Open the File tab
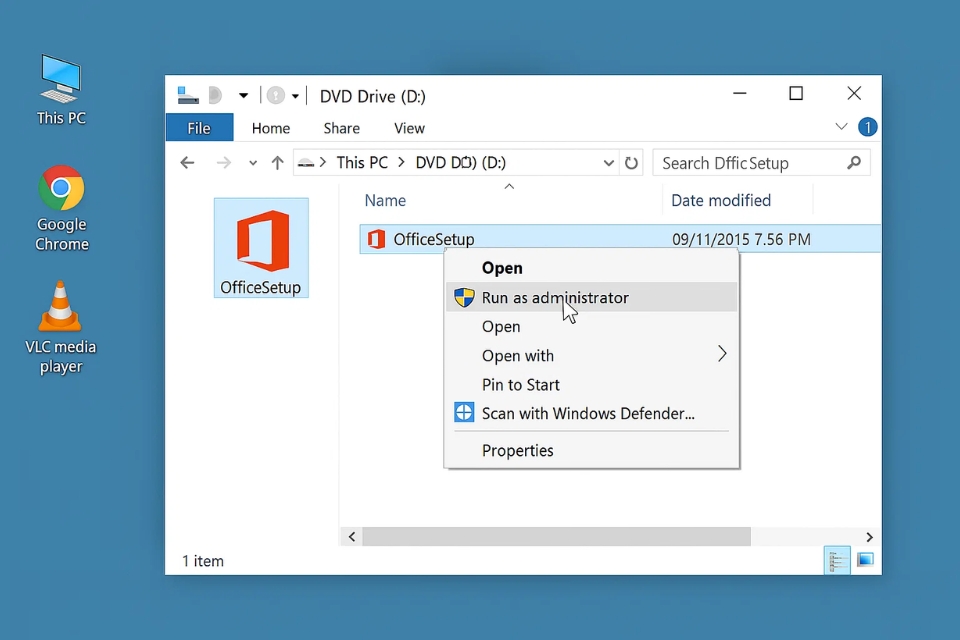This screenshot has height=640, width=960. pyautogui.click(x=199, y=127)
